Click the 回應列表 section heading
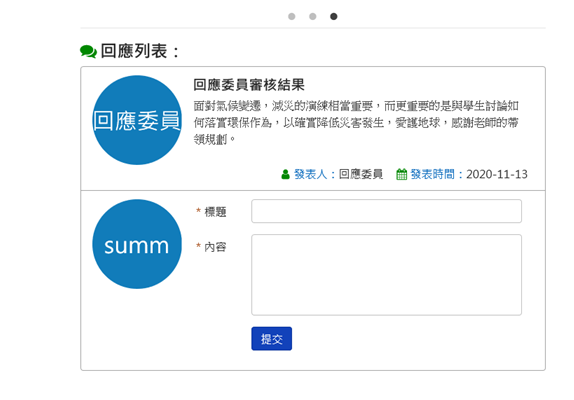574x400 pixels. 140,51
